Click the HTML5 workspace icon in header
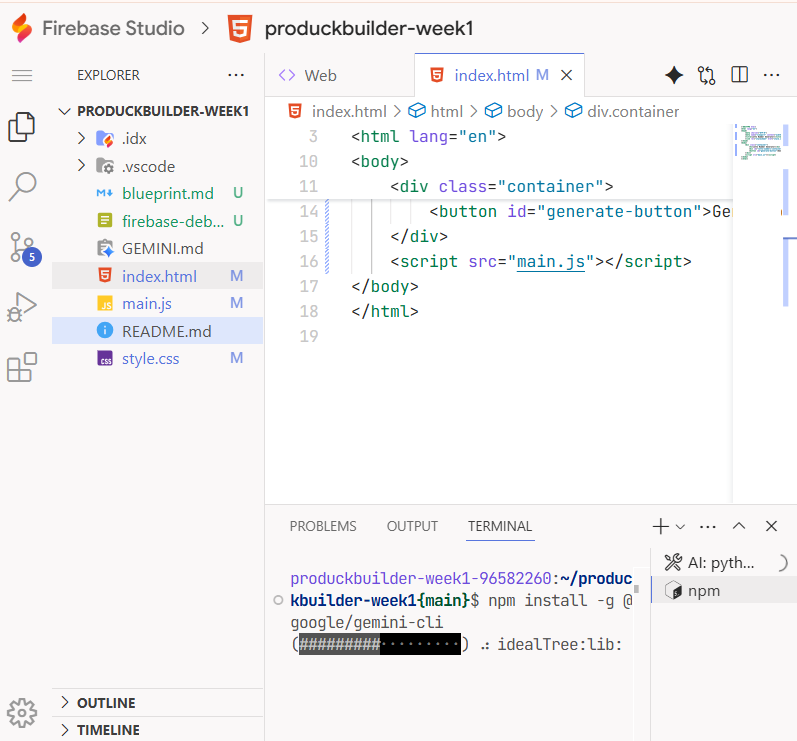The height and width of the screenshot is (741, 797). click(x=239, y=28)
